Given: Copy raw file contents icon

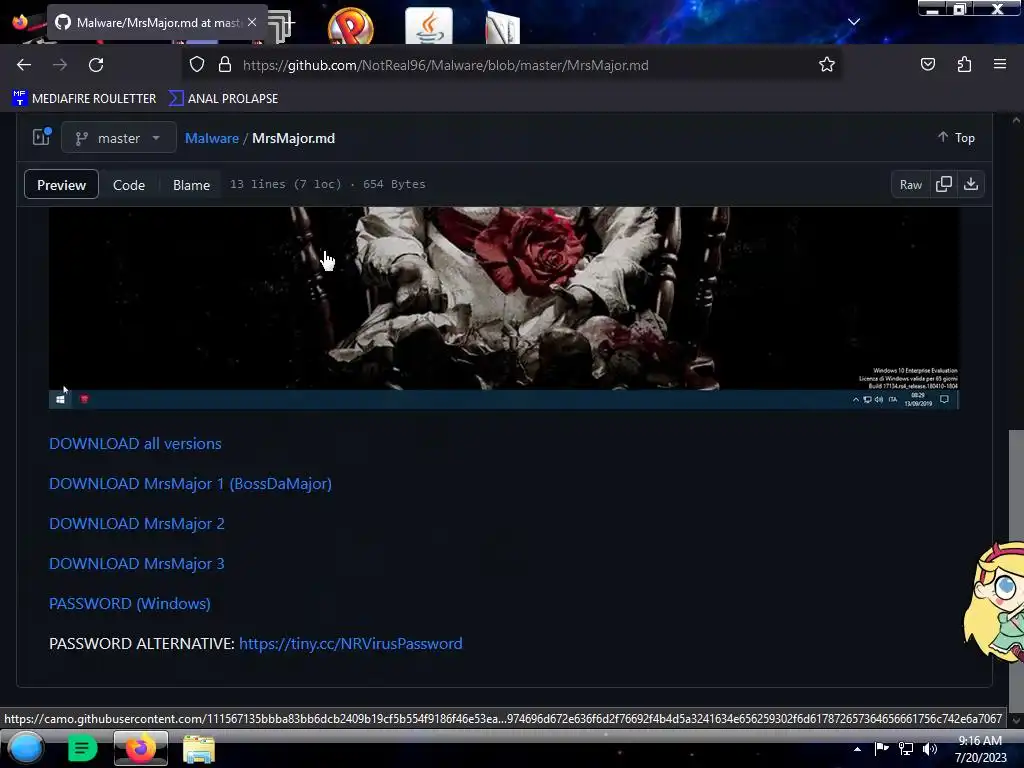Looking at the screenshot, I should click(x=944, y=185).
